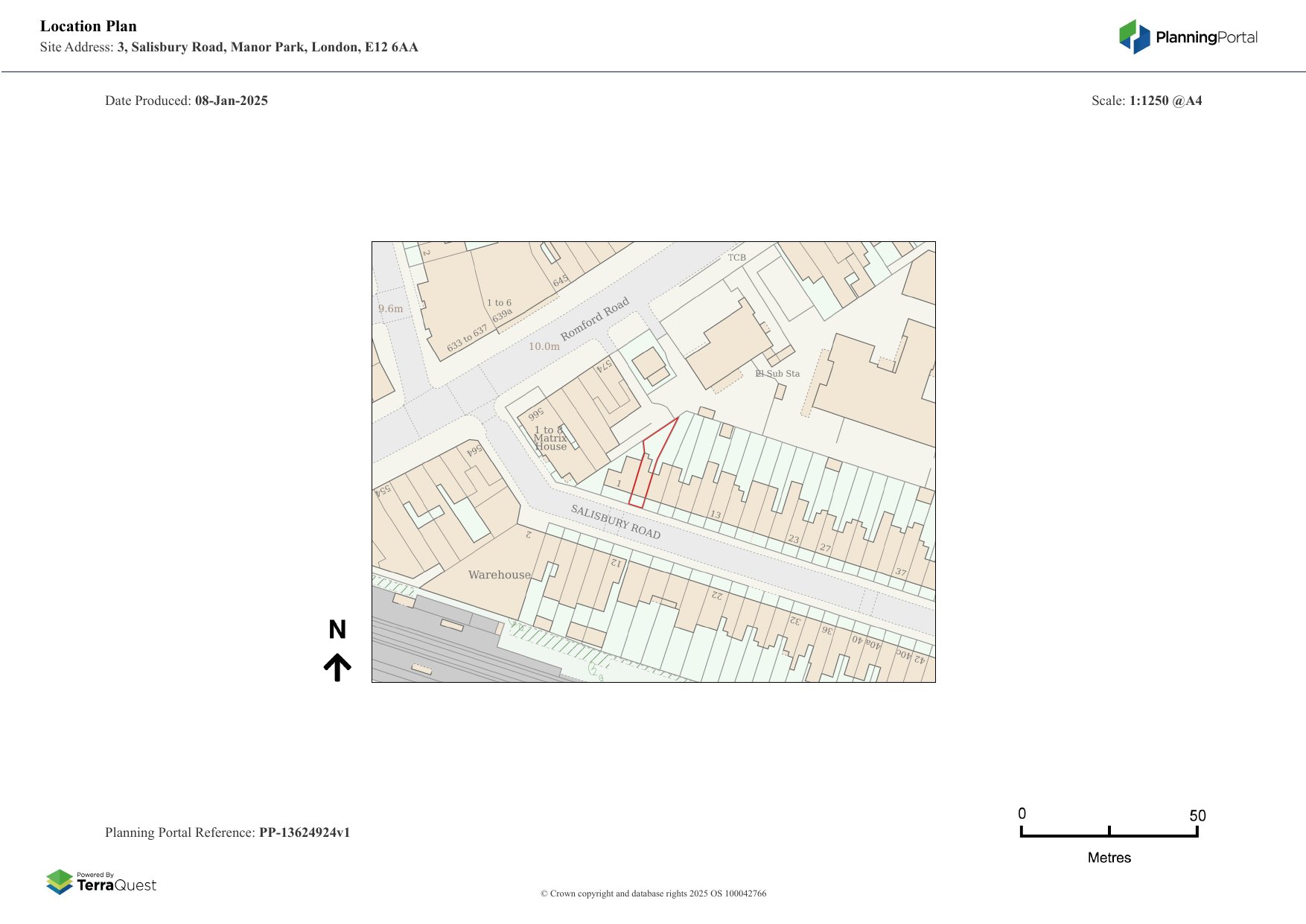Click the Matrix House building label
Image resolution: width=1306 pixels, height=924 pixels.
point(550,439)
